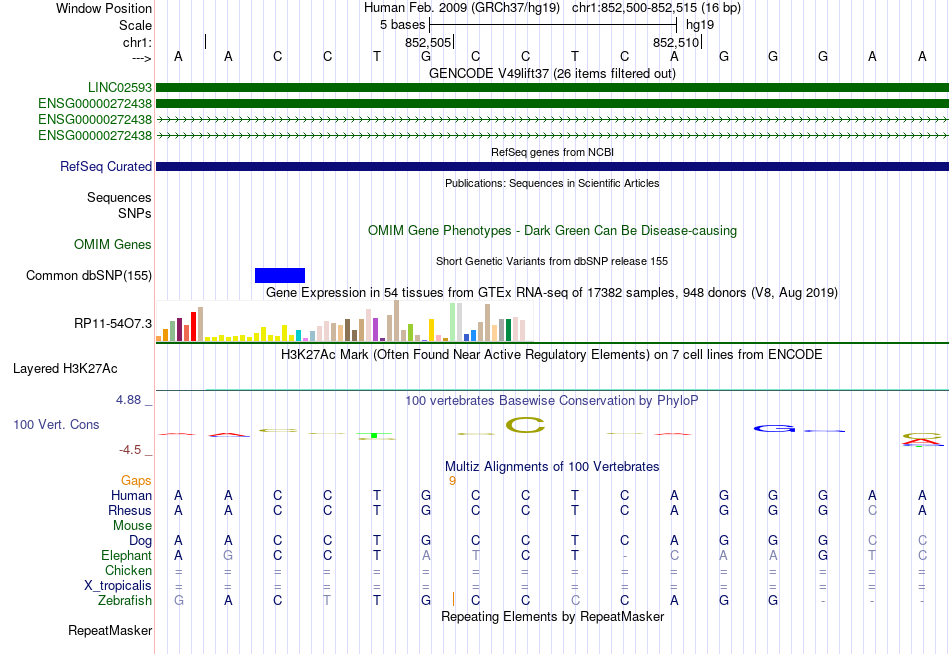The width and height of the screenshot is (950, 654).
Task: Click the Layered H3K27Ac track label
Action: 65,369
